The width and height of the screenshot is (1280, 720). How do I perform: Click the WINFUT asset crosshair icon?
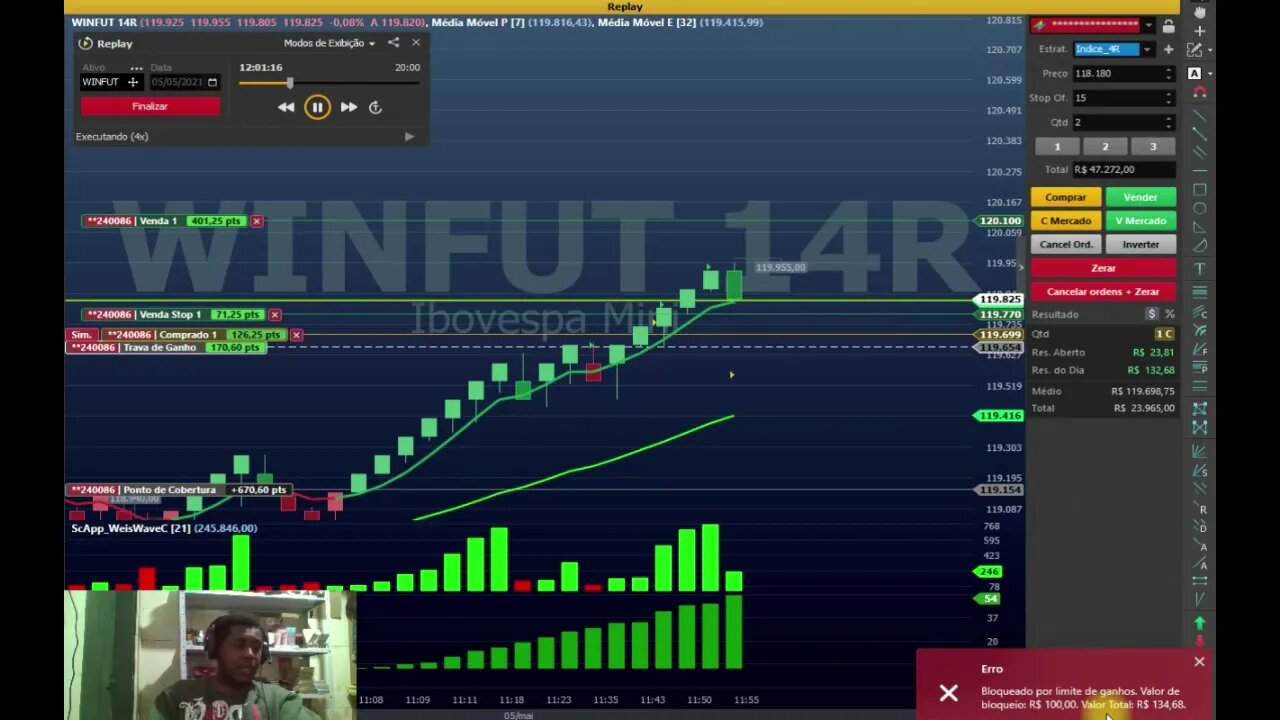click(x=132, y=82)
